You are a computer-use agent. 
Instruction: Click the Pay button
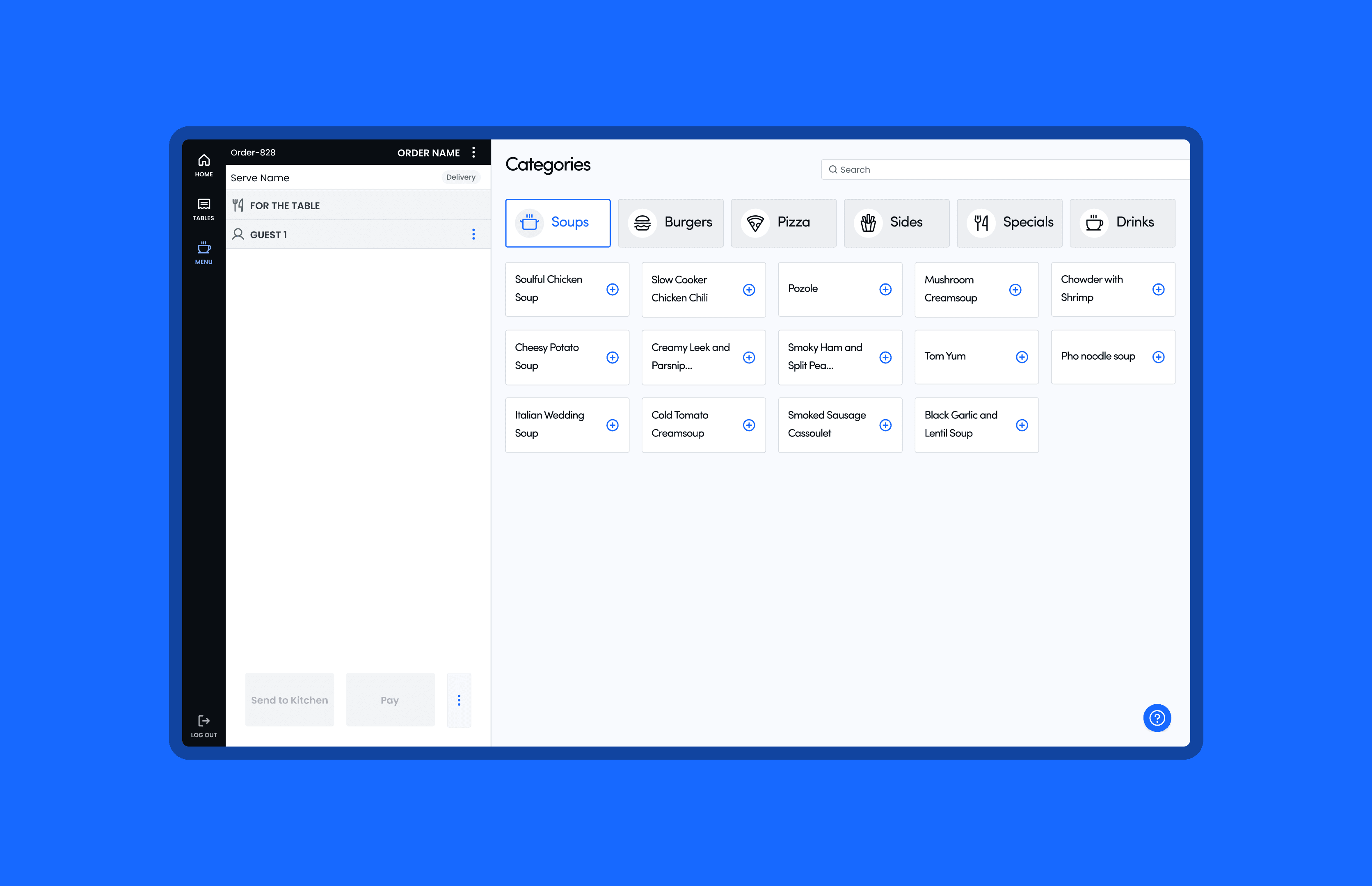pos(390,700)
